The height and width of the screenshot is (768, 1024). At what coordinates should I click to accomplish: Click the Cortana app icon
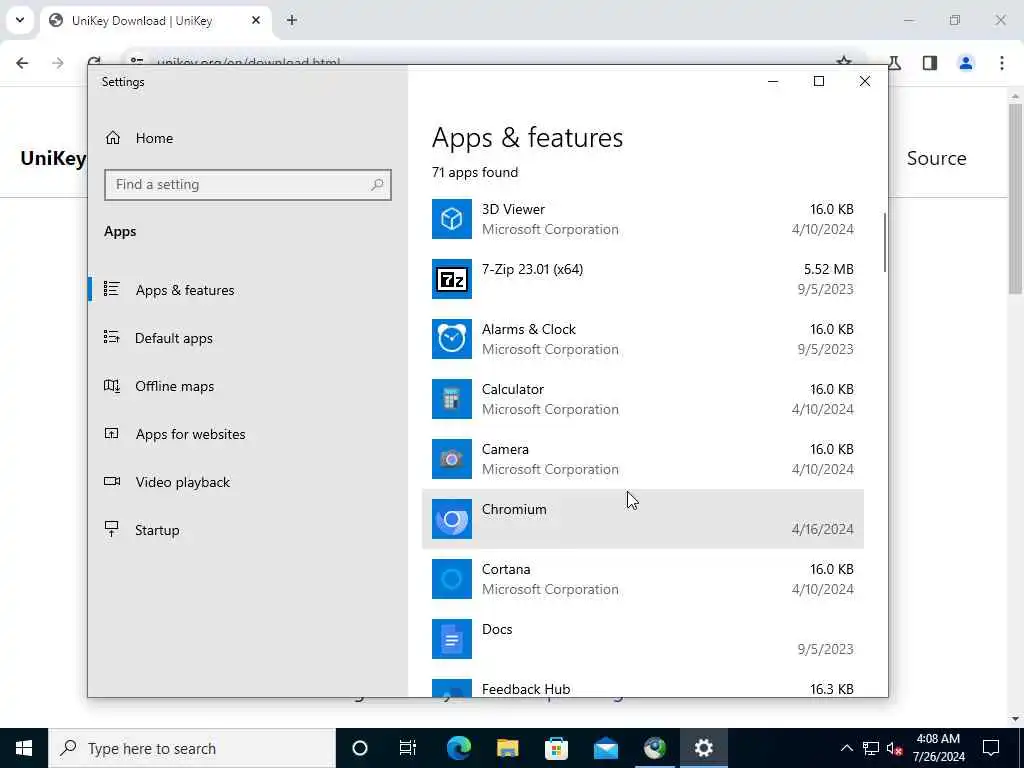pyautogui.click(x=451, y=579)
